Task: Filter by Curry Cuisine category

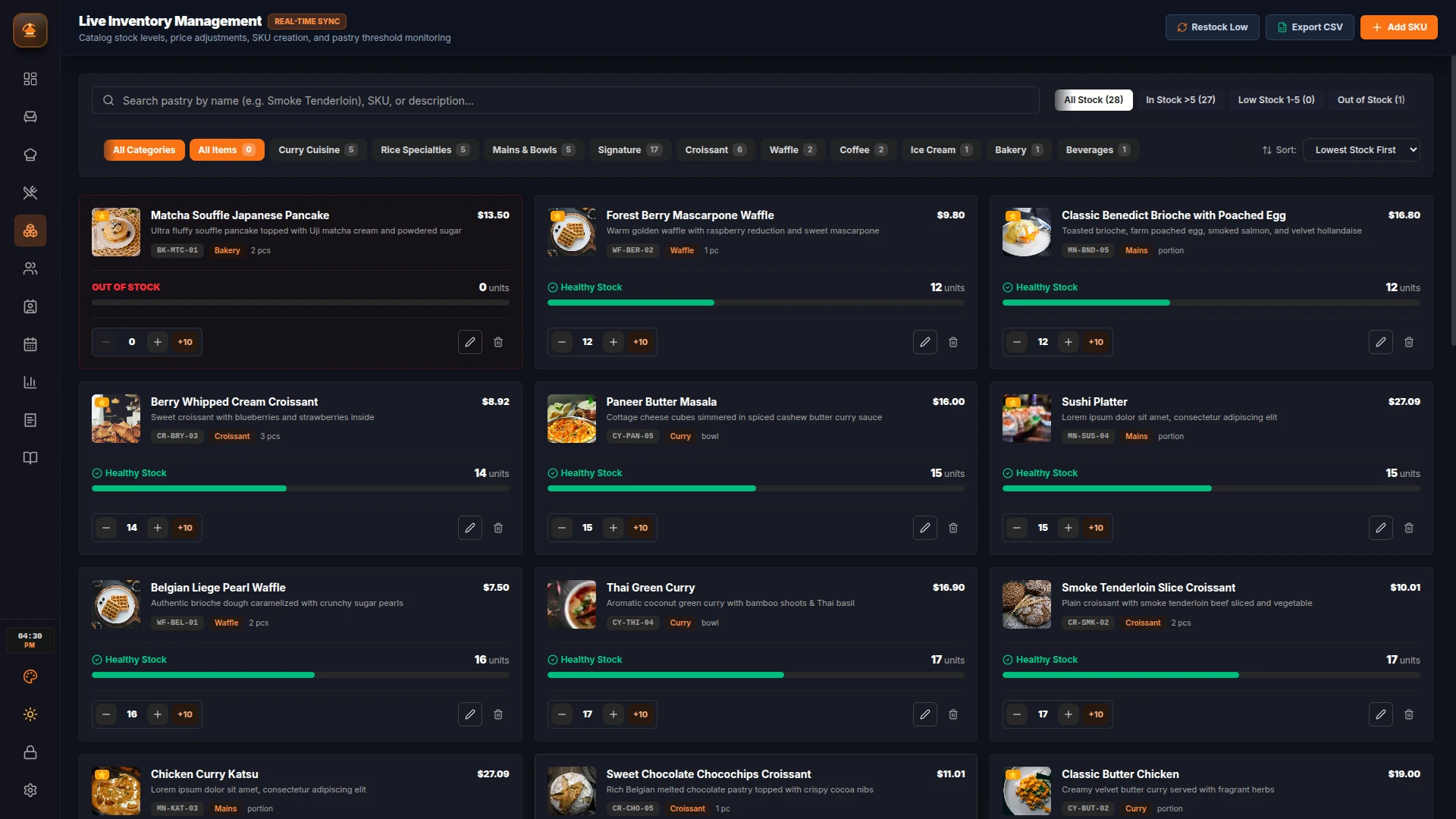Action: click(318, 150)
